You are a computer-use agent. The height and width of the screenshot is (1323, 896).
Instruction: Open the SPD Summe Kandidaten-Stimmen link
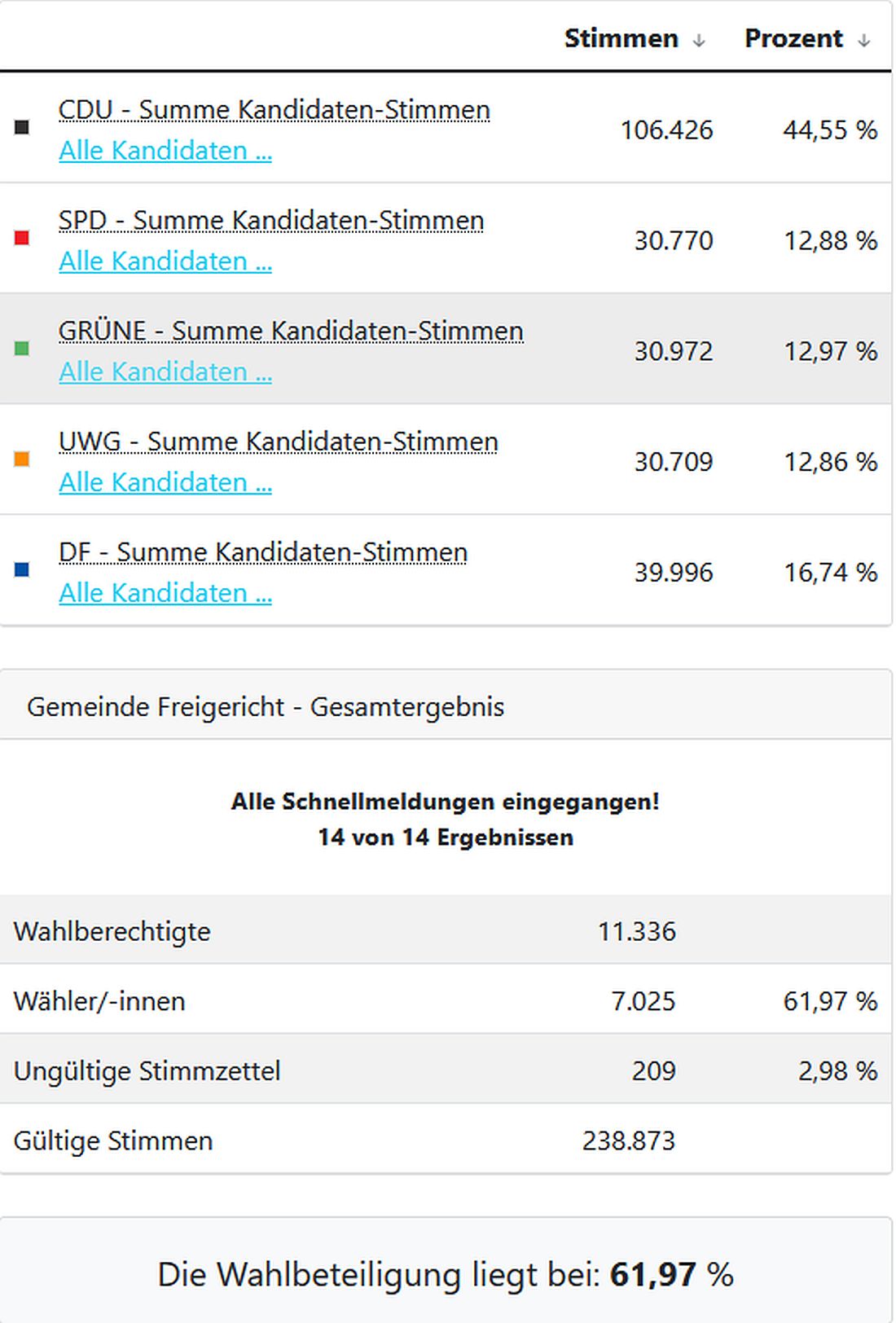click(271, 219)
